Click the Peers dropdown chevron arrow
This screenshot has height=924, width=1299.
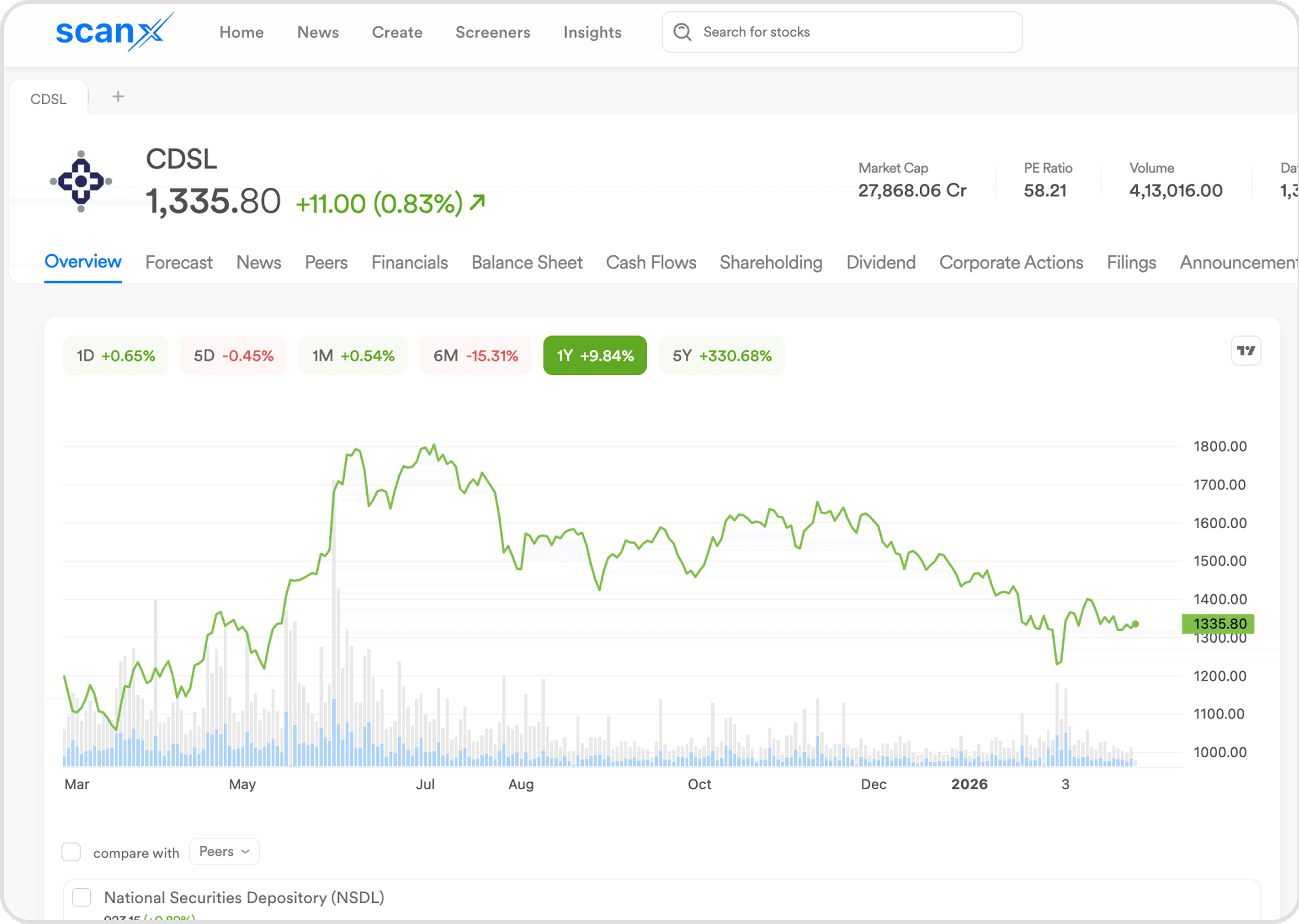tap(245, 852)
